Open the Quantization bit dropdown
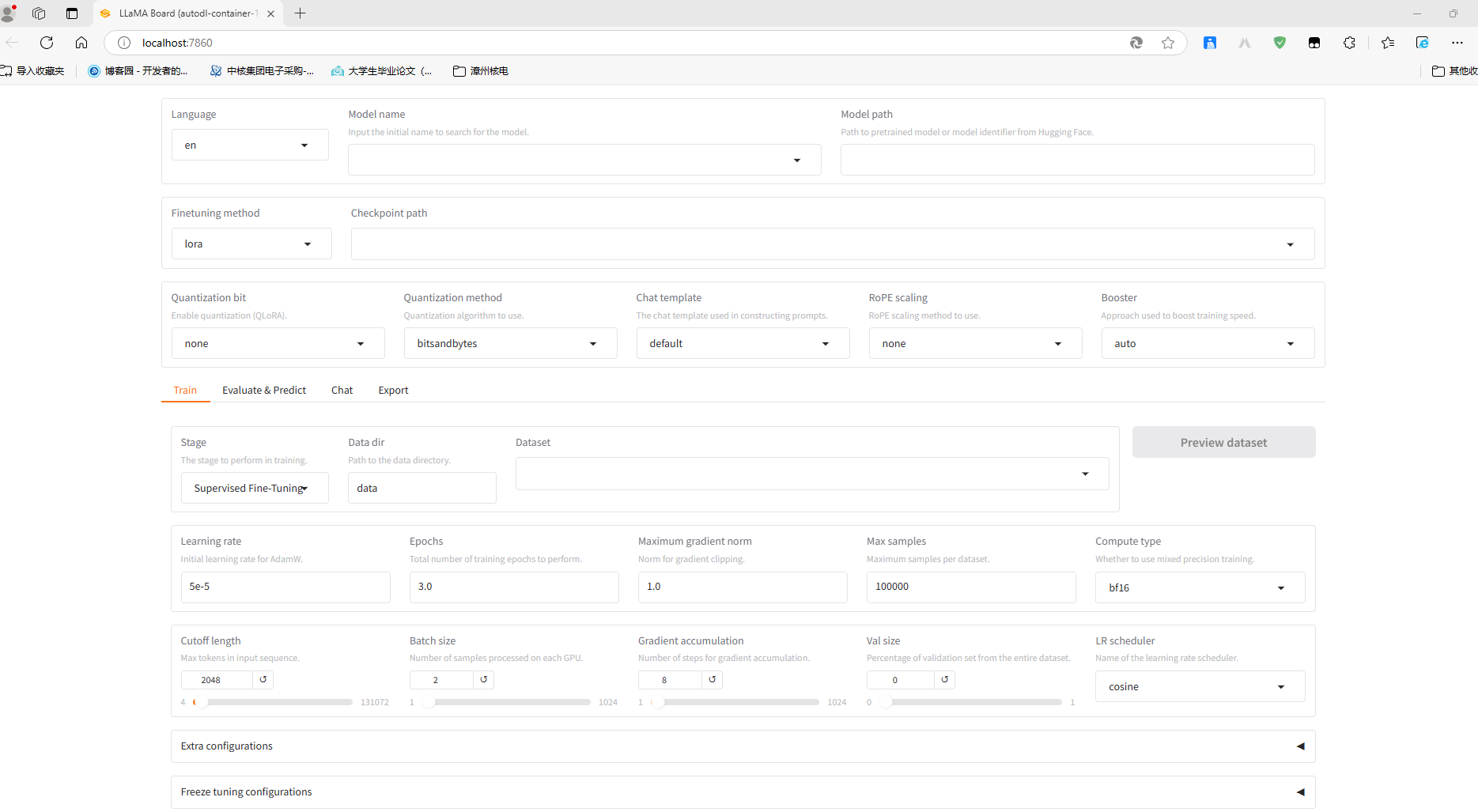 (277, 344)
